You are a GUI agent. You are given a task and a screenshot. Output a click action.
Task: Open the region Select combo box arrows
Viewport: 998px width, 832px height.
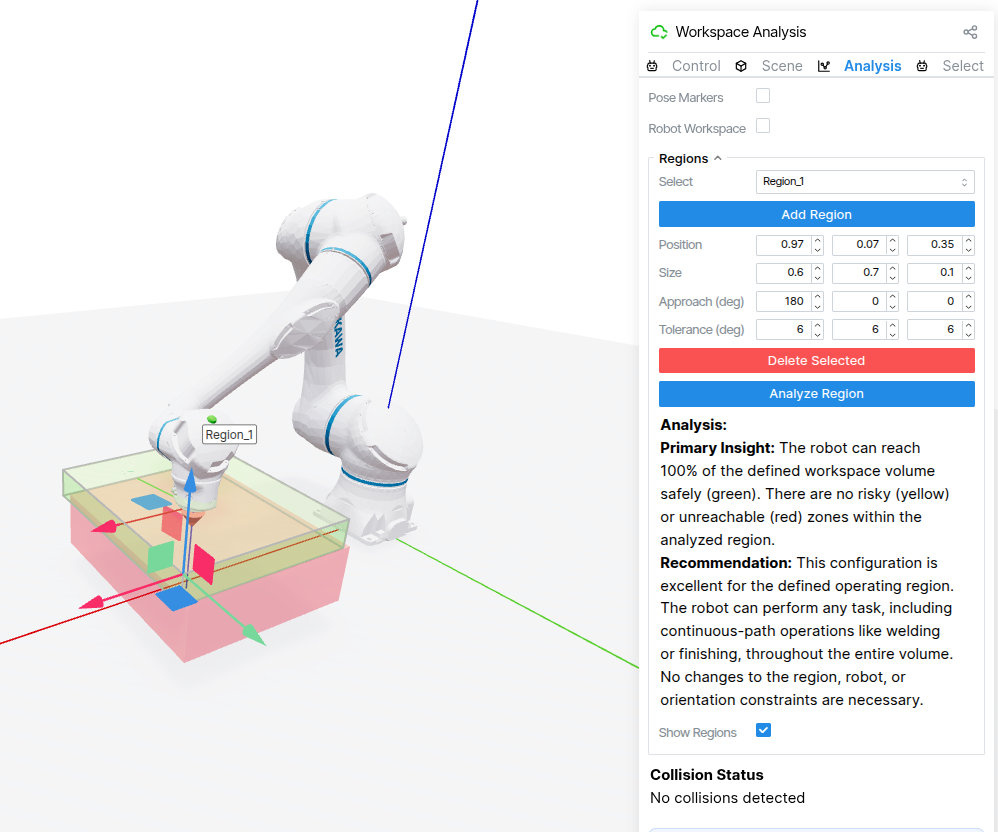click(966, 181)
